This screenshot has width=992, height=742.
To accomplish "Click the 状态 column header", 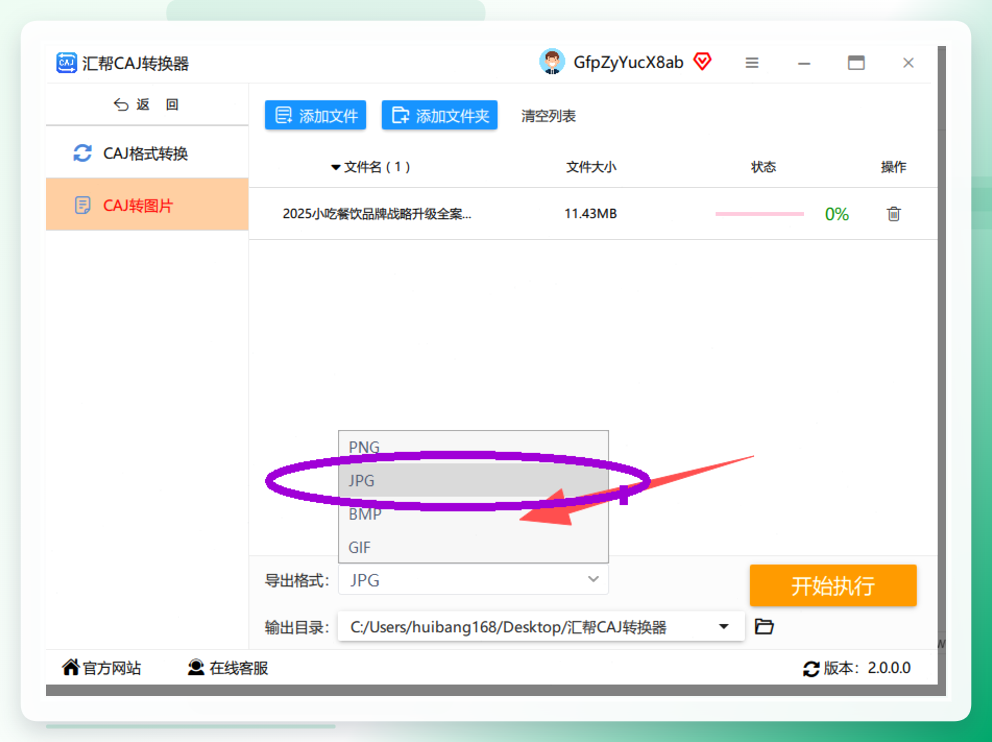I will 764,167.
